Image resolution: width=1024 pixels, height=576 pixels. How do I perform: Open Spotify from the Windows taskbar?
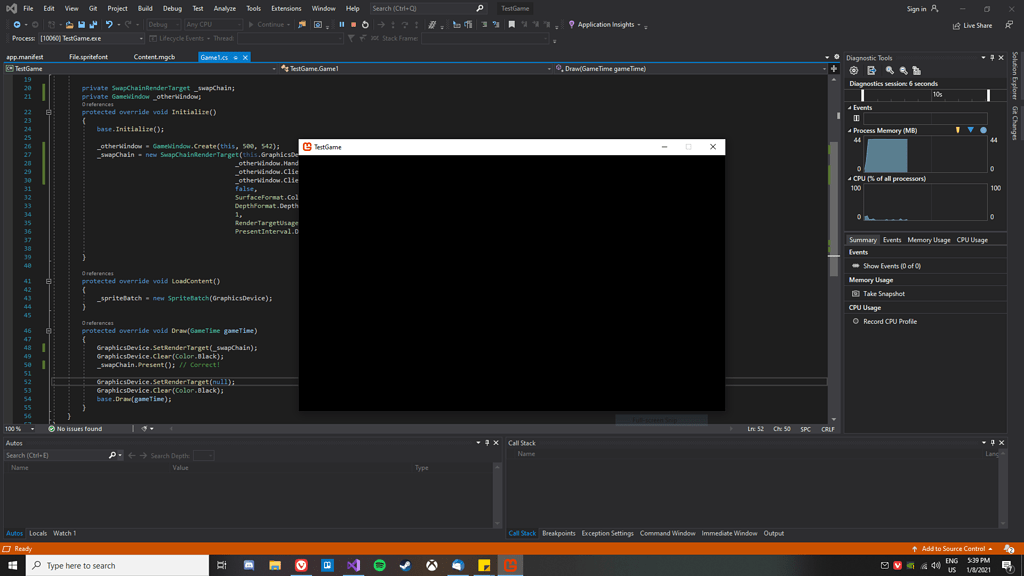click(x=379, y=565)
